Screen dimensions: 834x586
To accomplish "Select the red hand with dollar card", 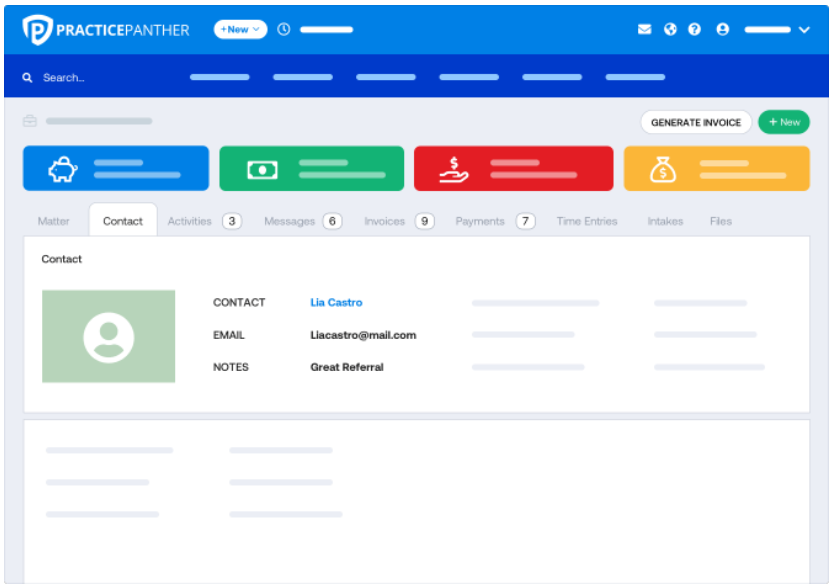I will [513, 169].
